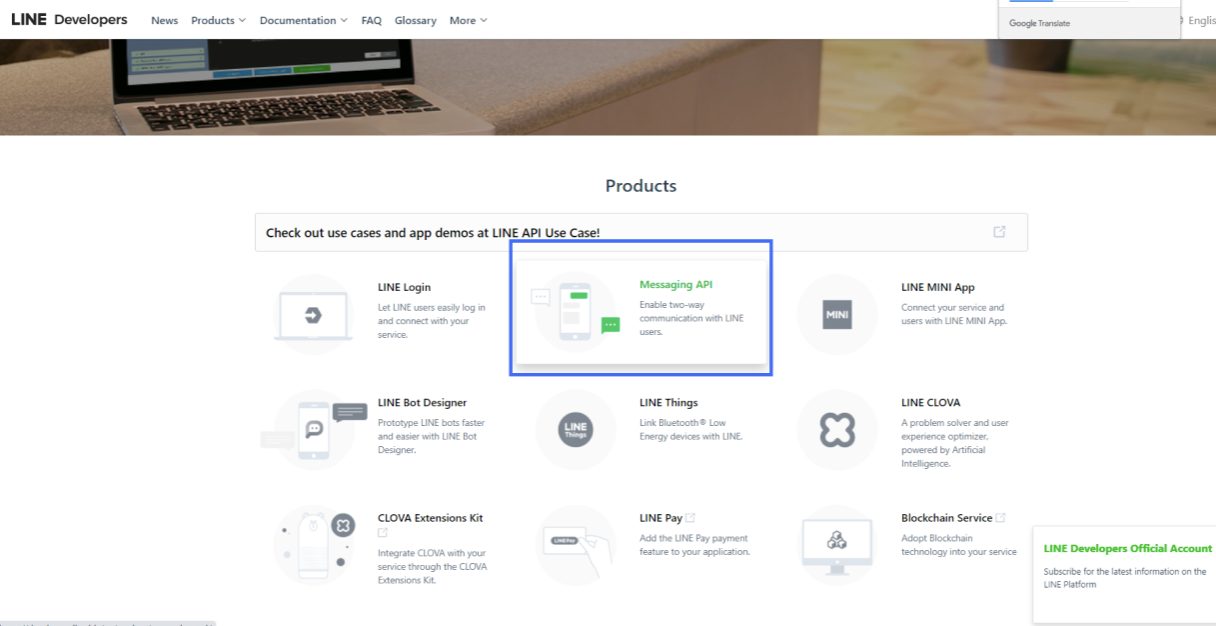Open the LINE Things title
Screen dimensions: 1216x626
pyautogui.click(x=669, y=403)
